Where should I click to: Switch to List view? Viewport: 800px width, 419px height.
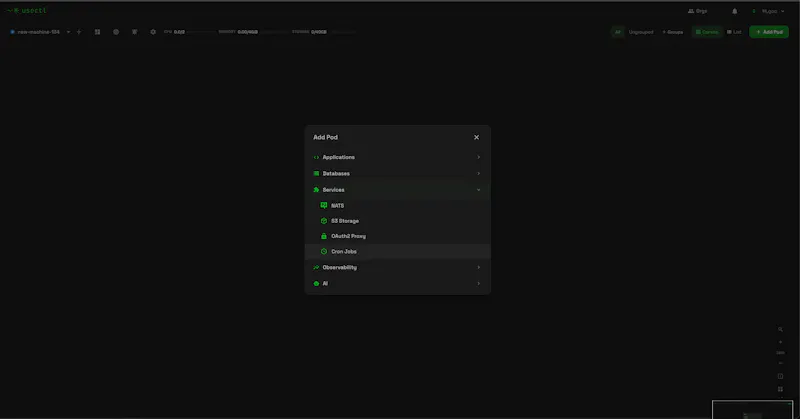734,32
